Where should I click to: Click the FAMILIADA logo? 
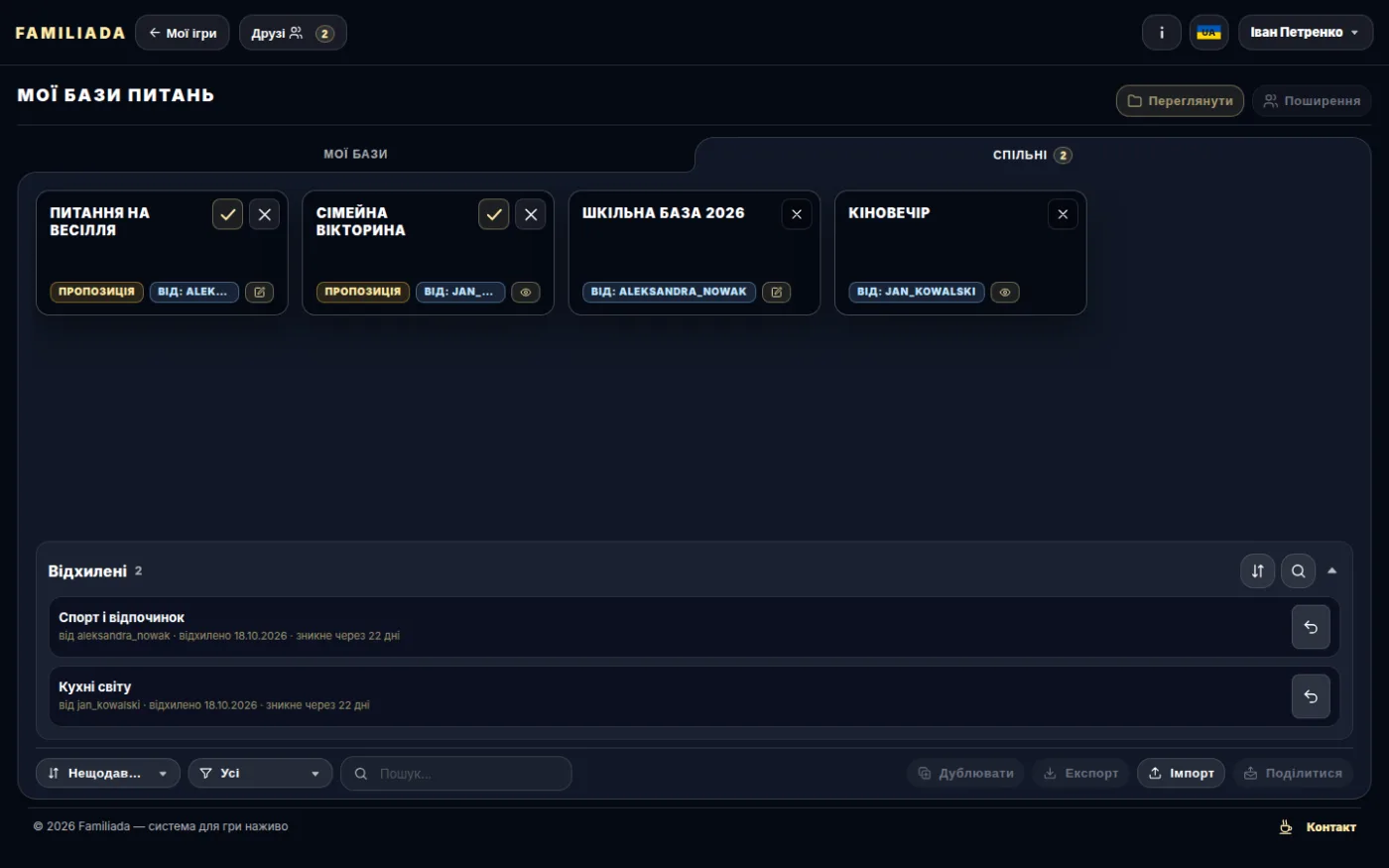pyautogui.click(x=70, y=33)
